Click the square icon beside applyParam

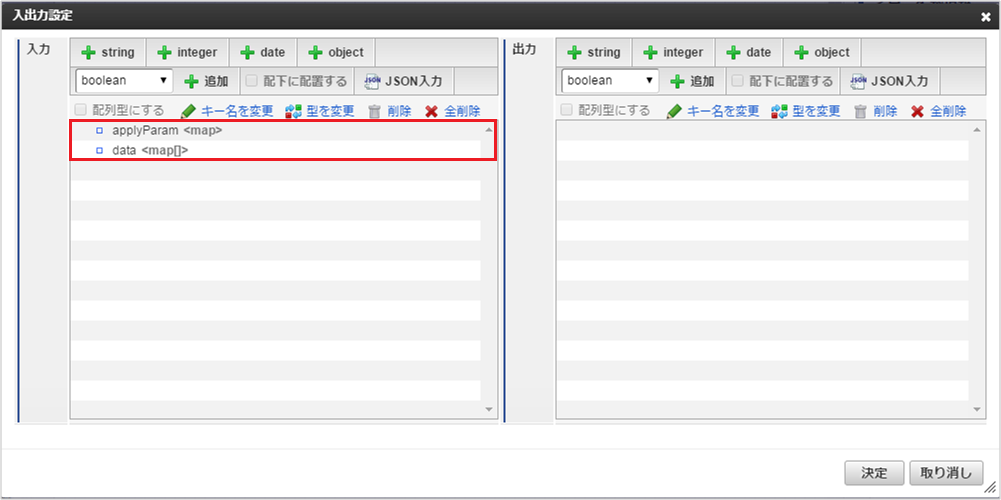click(x=99, y=131)
